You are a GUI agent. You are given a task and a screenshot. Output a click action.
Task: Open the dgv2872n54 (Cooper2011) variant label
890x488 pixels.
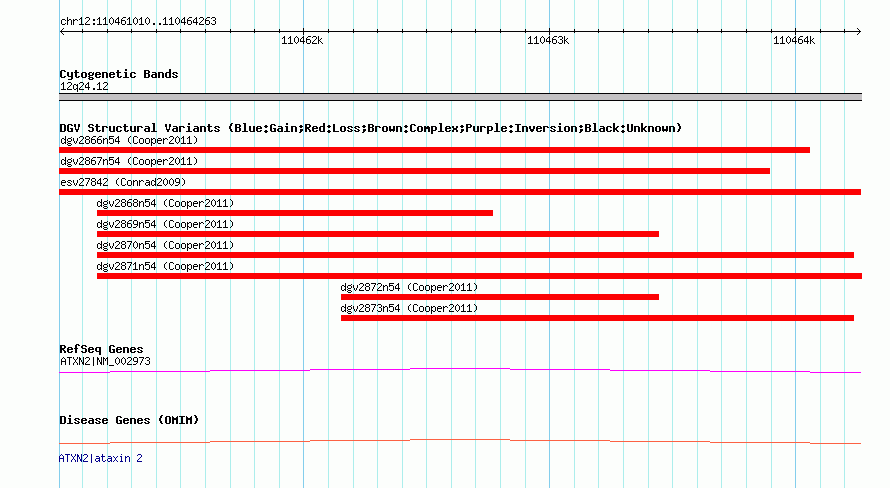[409, 287]
